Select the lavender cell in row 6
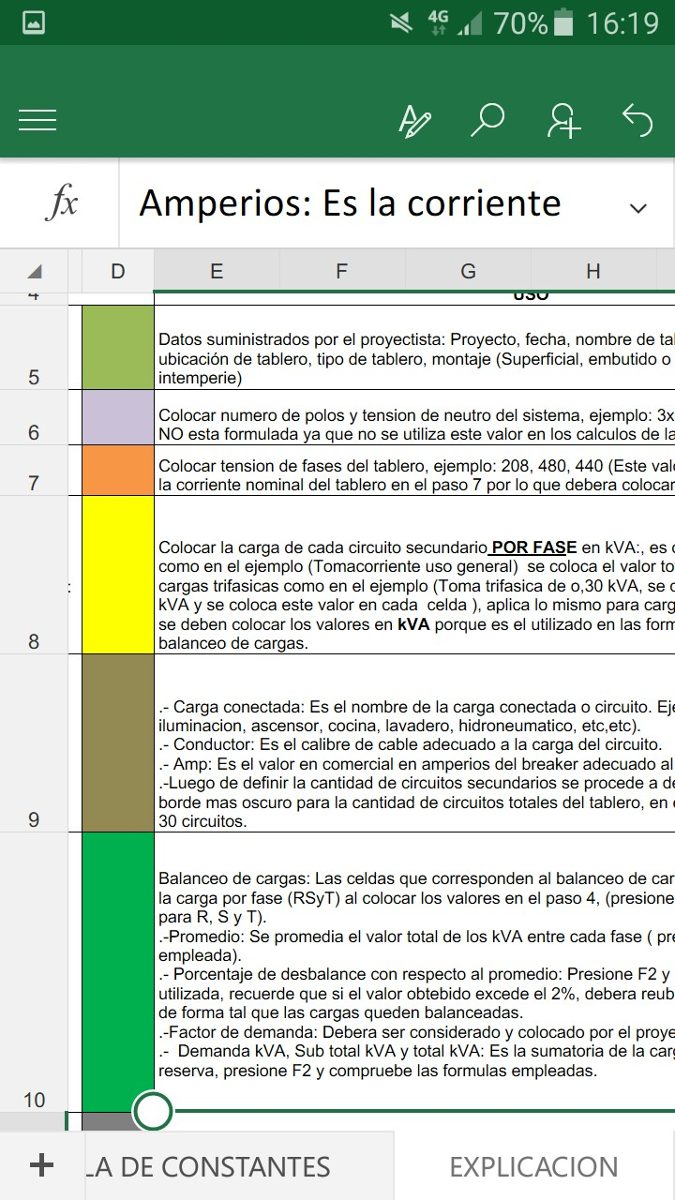Image resolution: width=675 pixels, height=1200 pixels. [x=118, y=417]
